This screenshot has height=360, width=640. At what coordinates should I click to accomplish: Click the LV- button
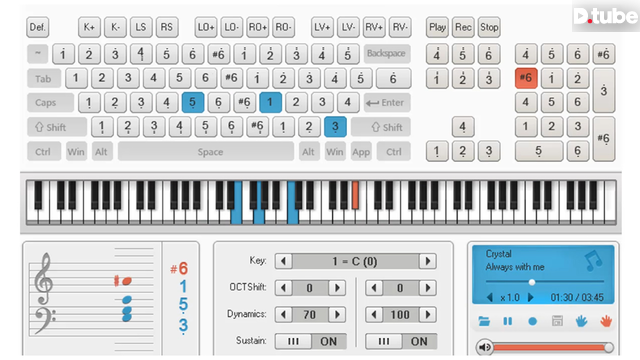coord(348,27)
